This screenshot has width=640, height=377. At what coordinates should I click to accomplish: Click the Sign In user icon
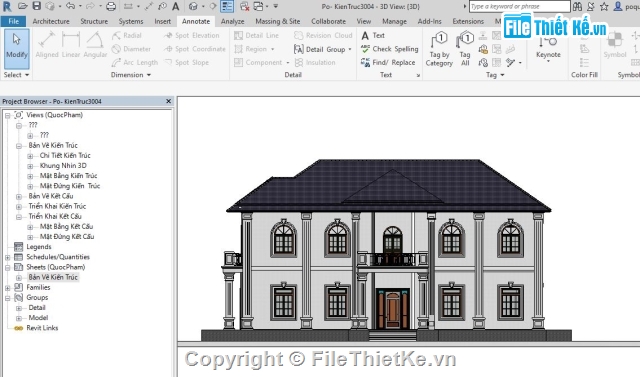pyautogui.click(x=618, y=6)
